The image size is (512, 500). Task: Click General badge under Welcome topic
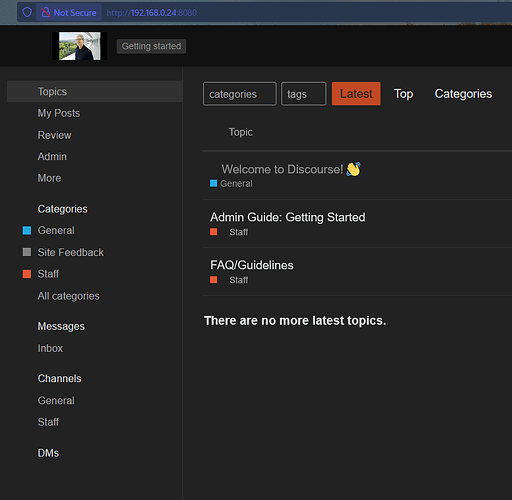click(231, 184)
